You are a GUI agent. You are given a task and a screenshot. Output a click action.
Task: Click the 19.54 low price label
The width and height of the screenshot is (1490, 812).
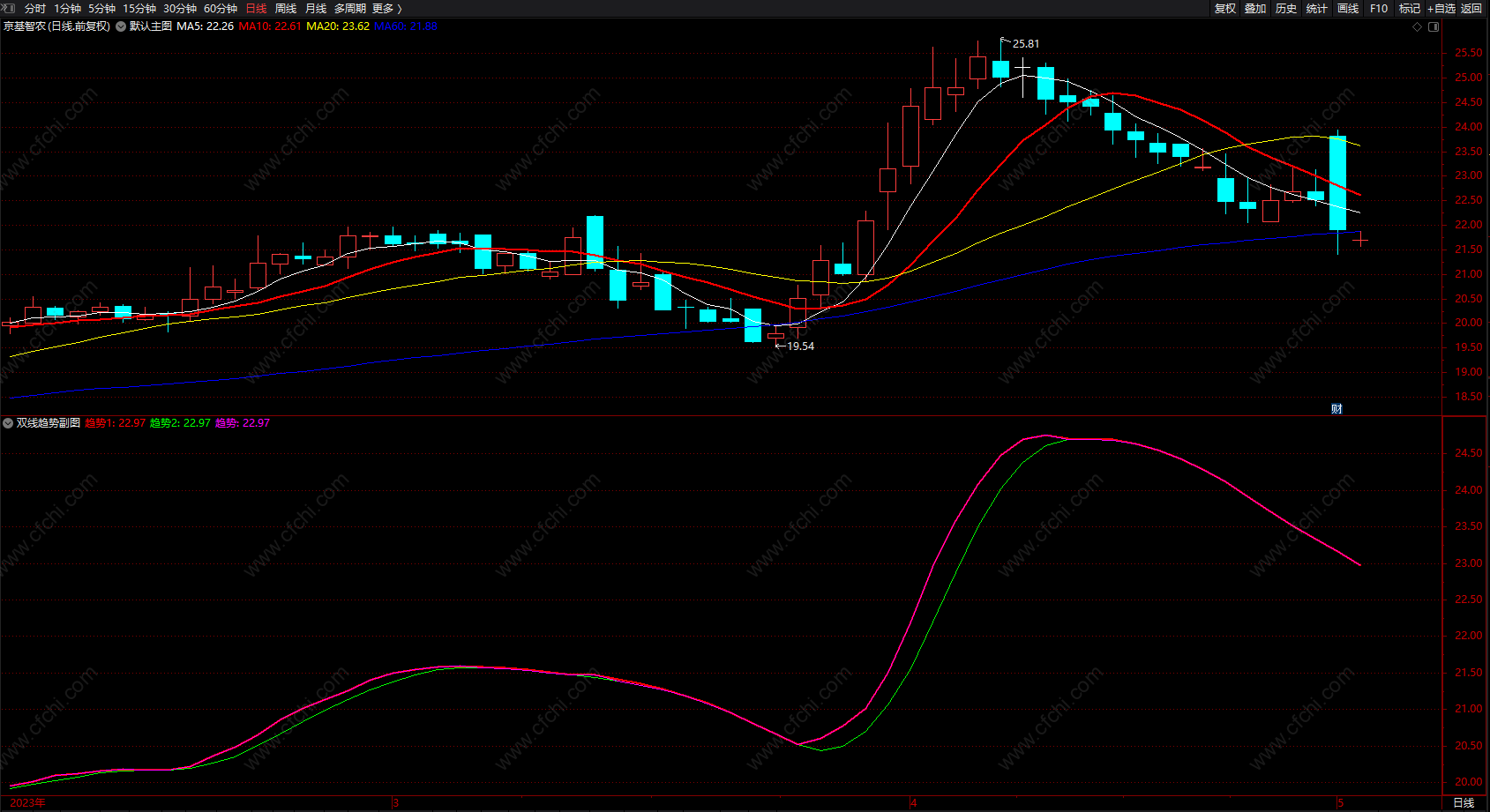coord(801,346)
